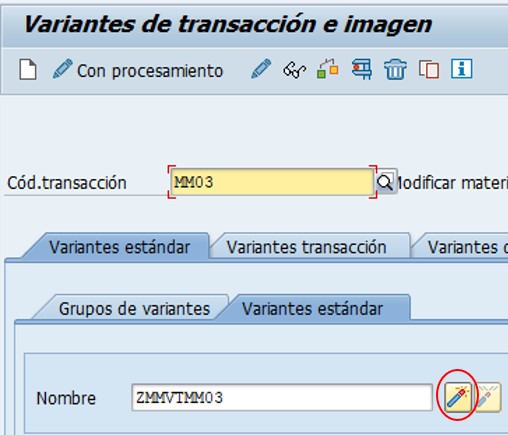The height and width of the screenshot is (435, 508).
Task: Click the copy variant icon
Action: [429, 69]
